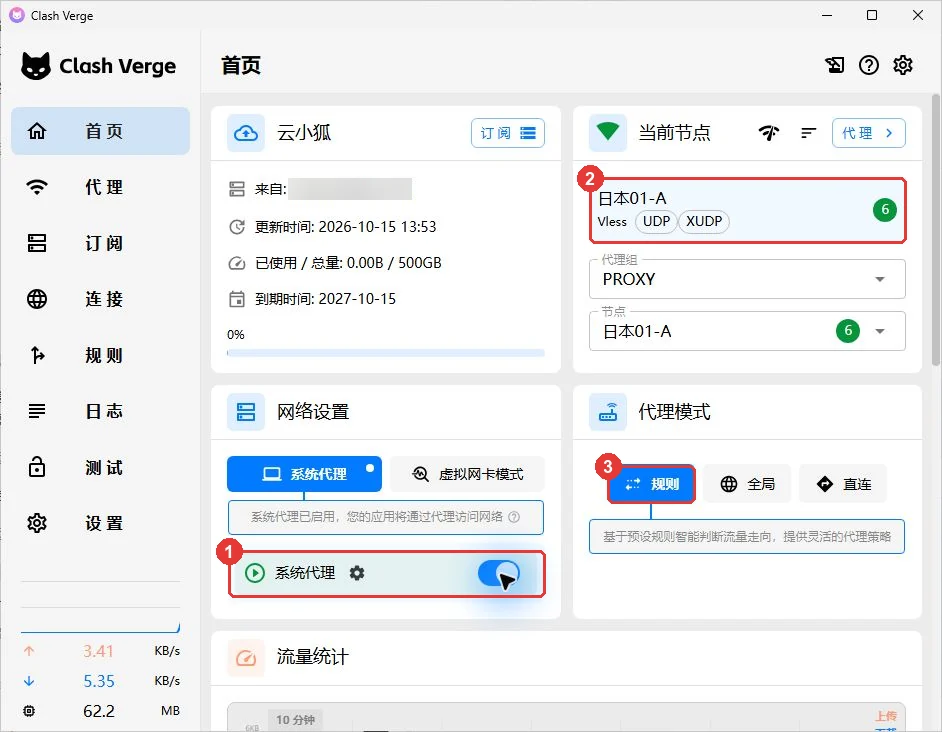Select the 虚拟网卡模式 tab
The image size is (942, 732).
coord(467,474)
